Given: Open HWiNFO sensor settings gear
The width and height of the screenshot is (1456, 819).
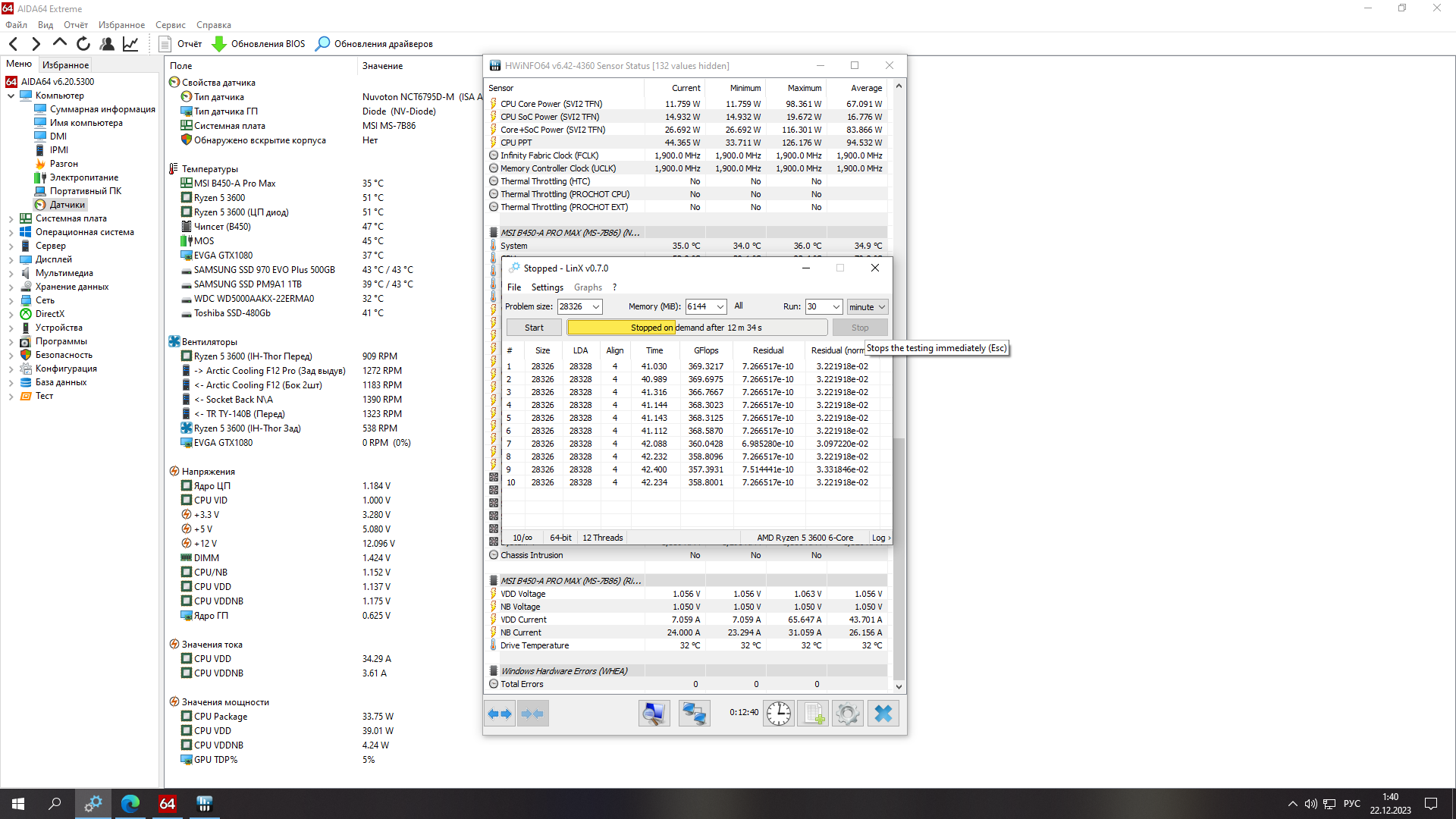Looking at the screenshot, I should pos(847,714).
